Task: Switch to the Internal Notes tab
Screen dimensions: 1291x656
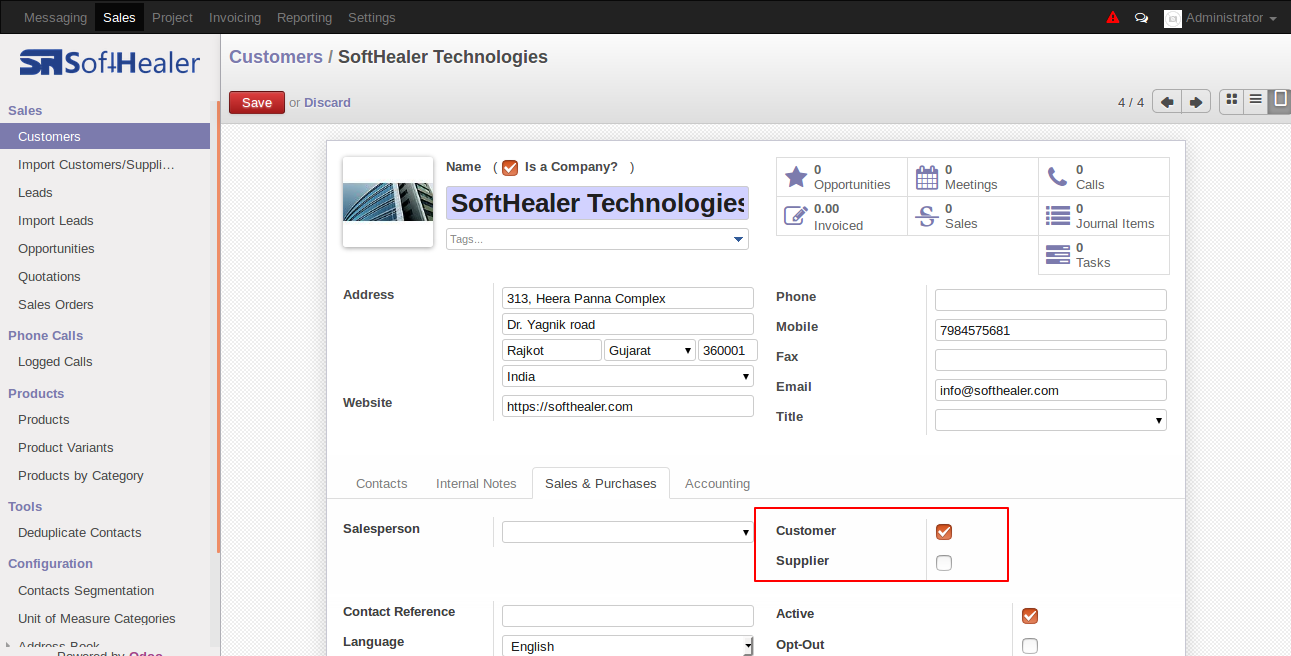Action: click(476, 484)
